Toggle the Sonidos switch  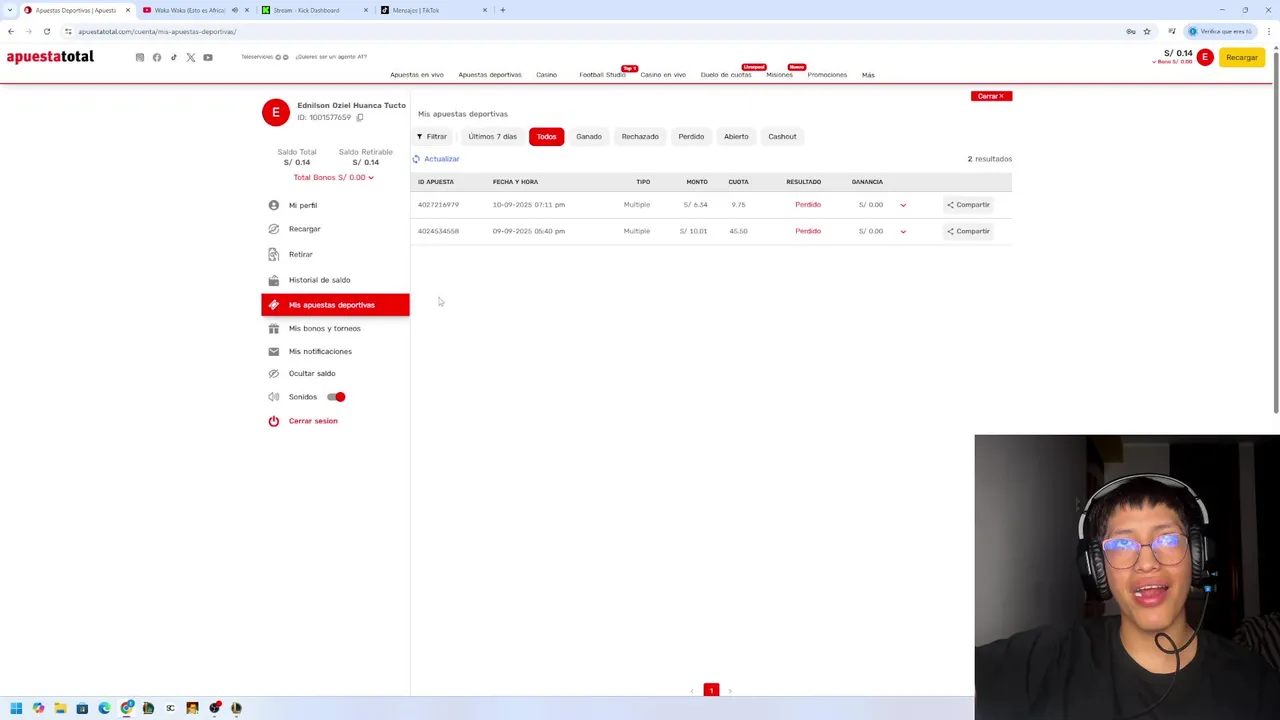pyautogui.click(x=336, y=397)
